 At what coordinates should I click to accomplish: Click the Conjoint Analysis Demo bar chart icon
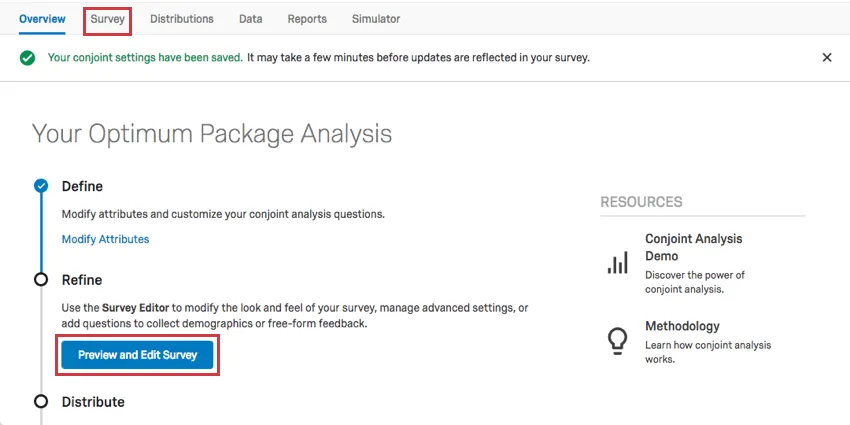pyautogui.click(x=617, y=262)
